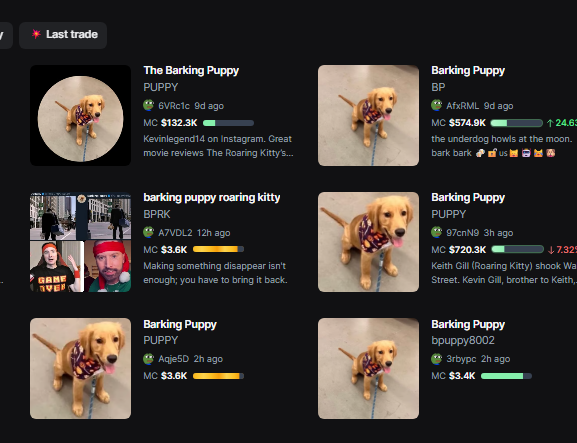The width and height of the screenshot is (577, 443).
Task: Click the spark icon in Last trade
Action: pyautogui.click(x=36, y=34)
